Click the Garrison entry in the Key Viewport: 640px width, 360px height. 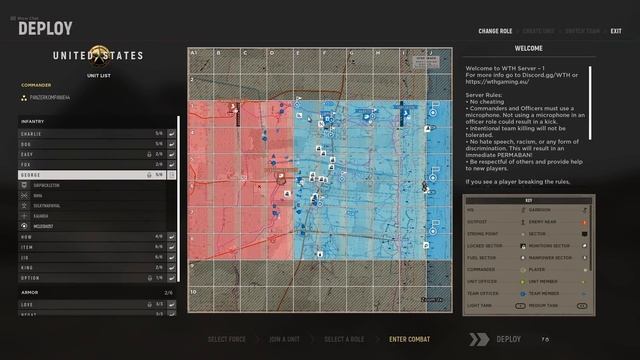click(540, 210)
